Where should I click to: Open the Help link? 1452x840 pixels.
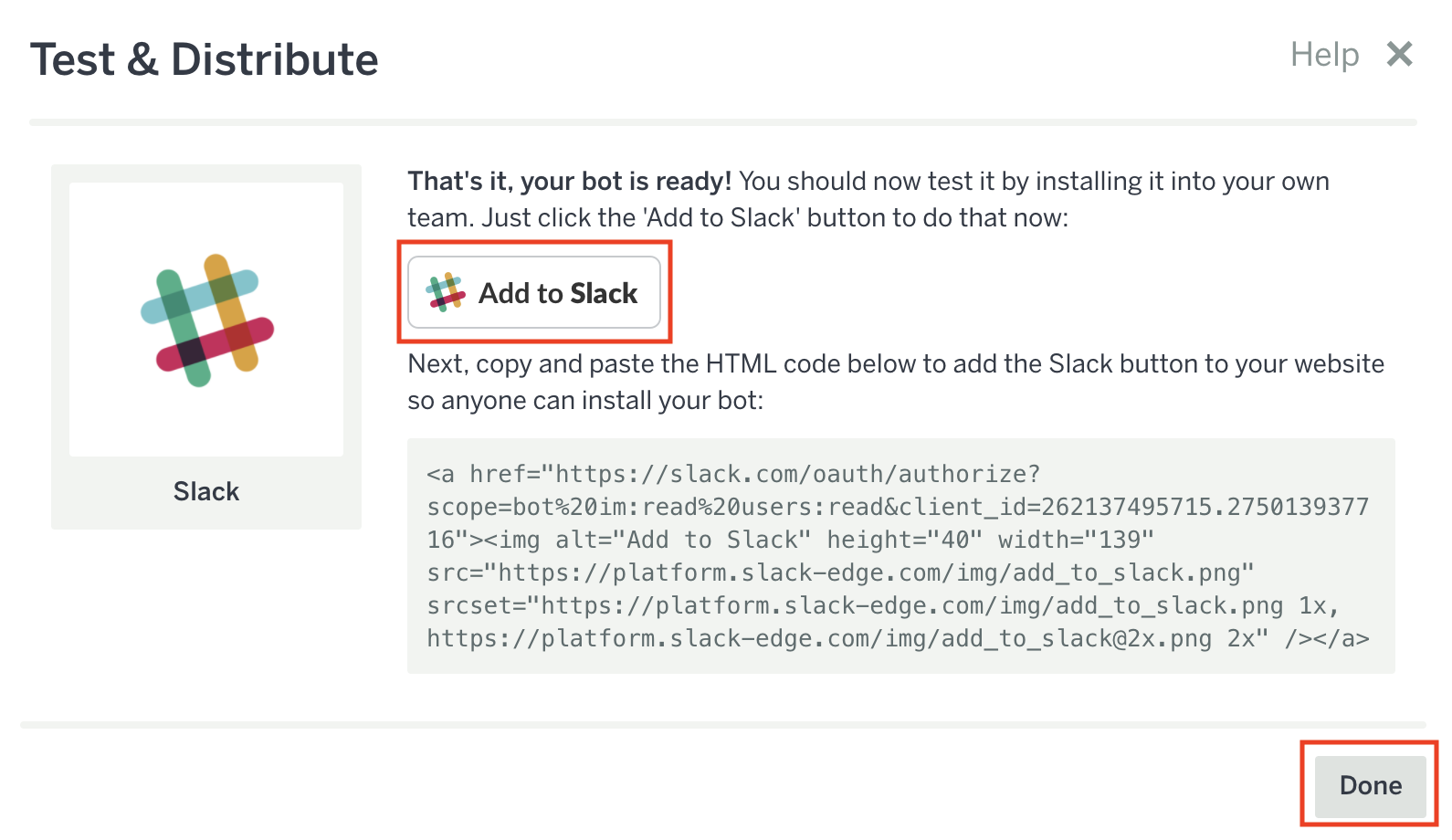[1324, 55]
